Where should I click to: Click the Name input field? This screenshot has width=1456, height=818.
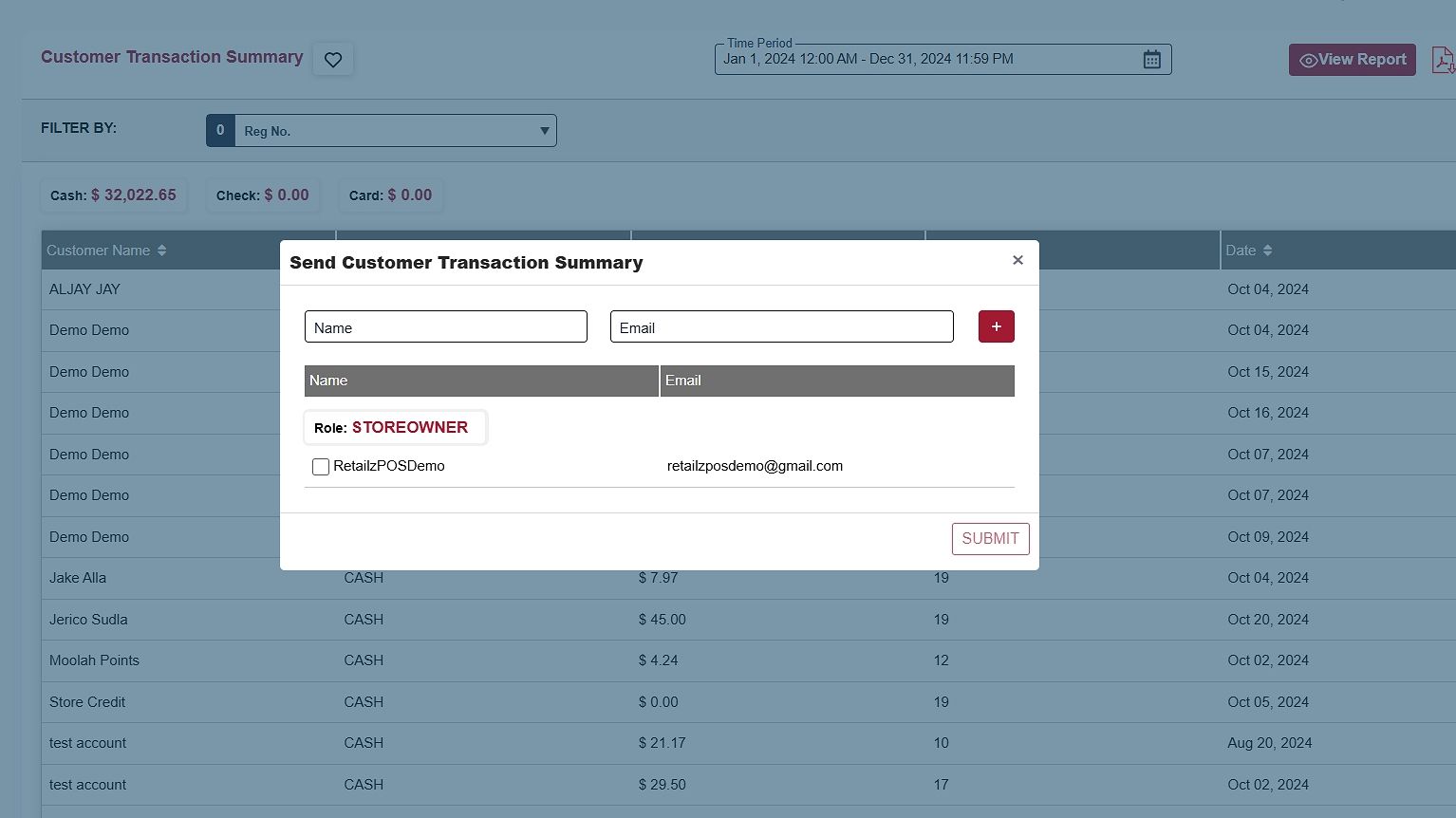(445, 327)
